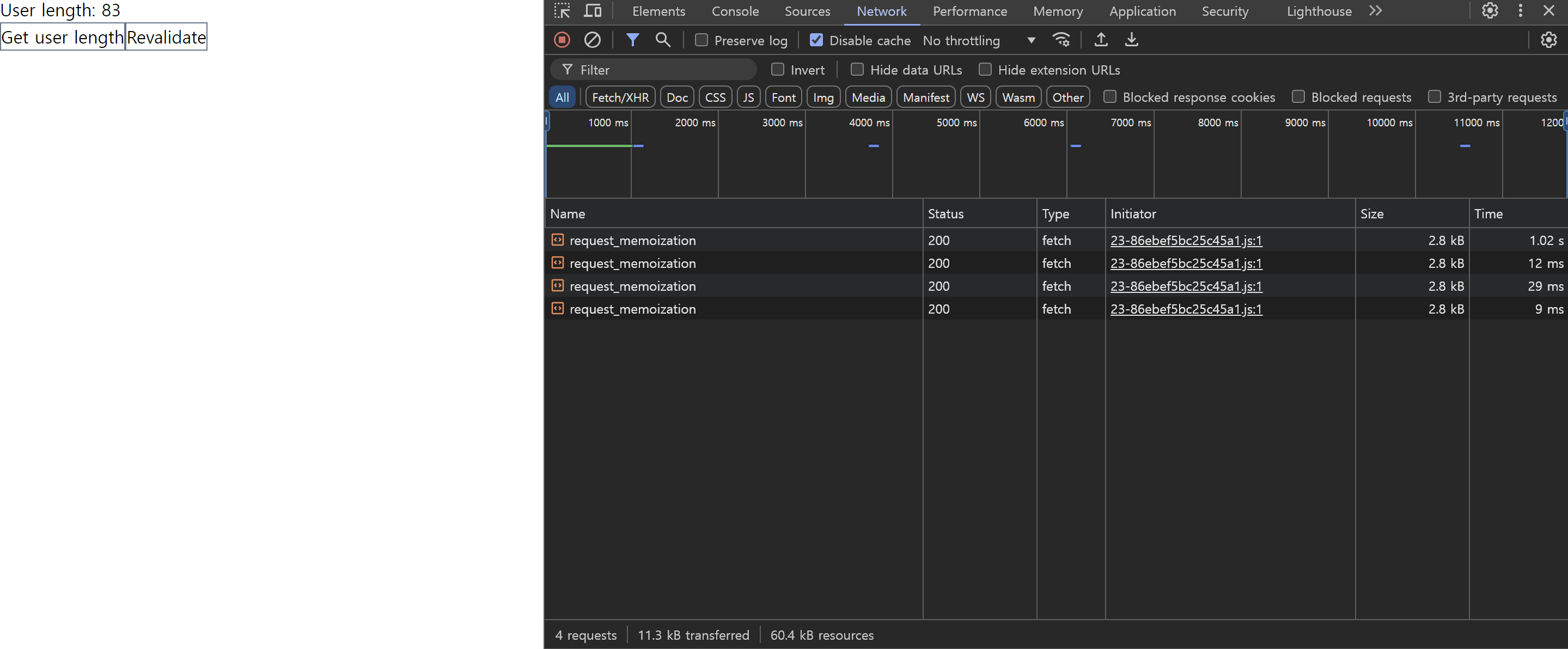Select the Fetch/XHR request type filter
The height and width of the screenshot is (649, 1568).
click(x=620, y=97)
